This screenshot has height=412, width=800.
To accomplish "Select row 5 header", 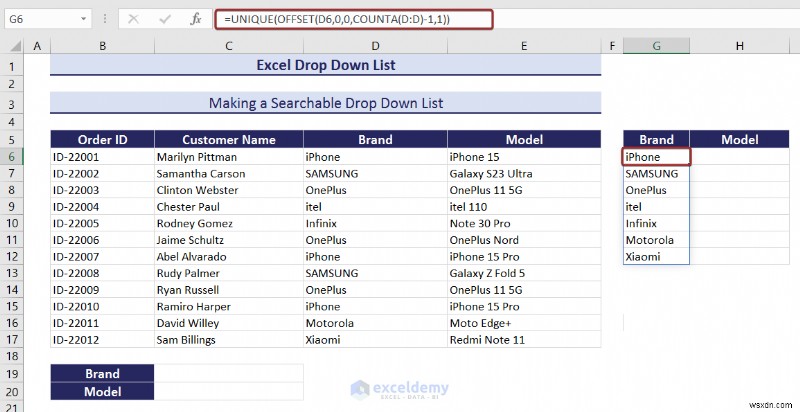I will click(12, 140).
